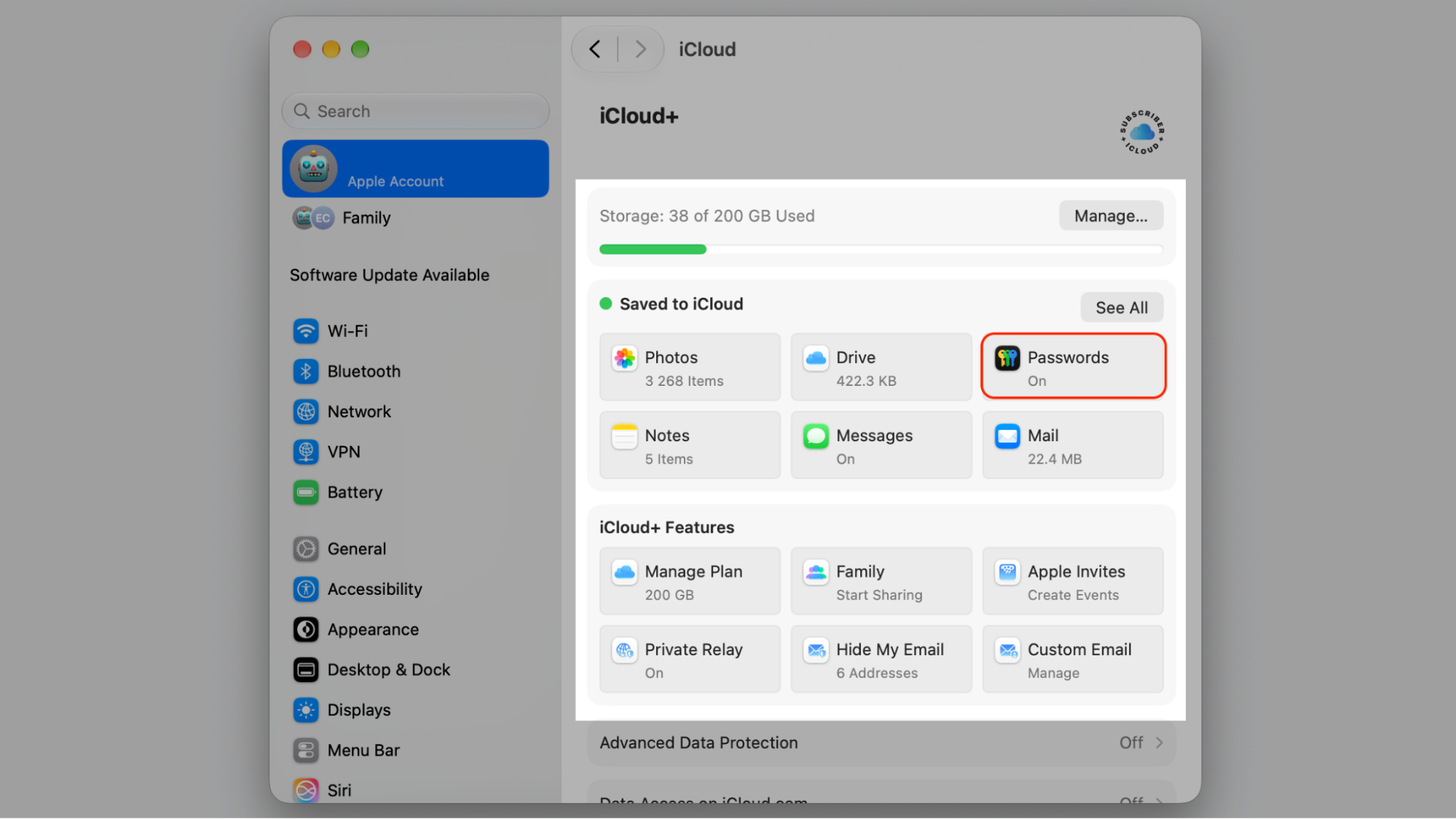Click the Messages bubble icon

pos(816,436)
